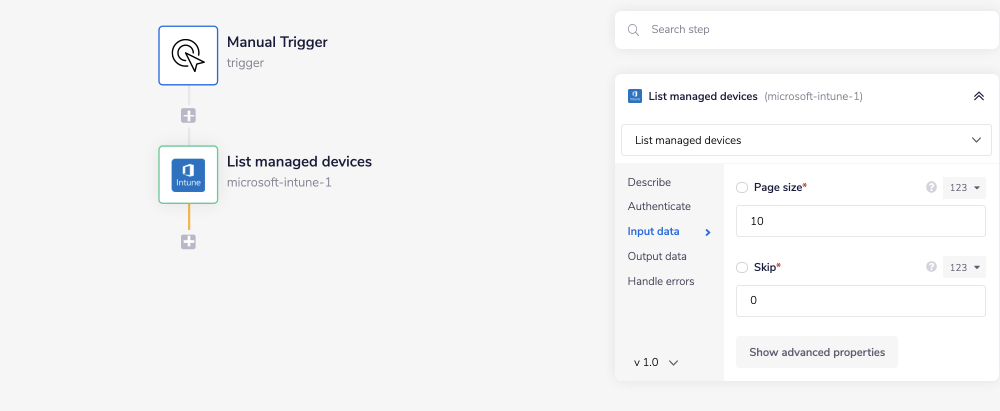
Task: Open help icon for Skip field
Action: (x=931, y=267)
